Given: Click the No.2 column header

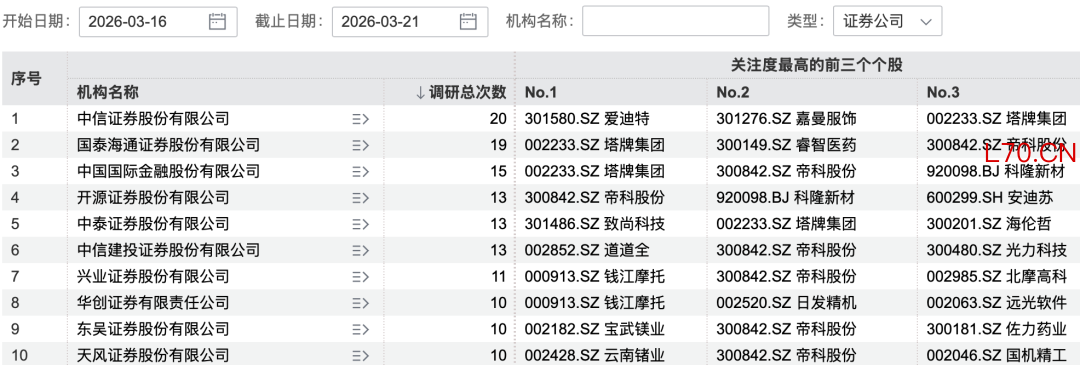Looking at the screenshot, I should click(733, 92).
